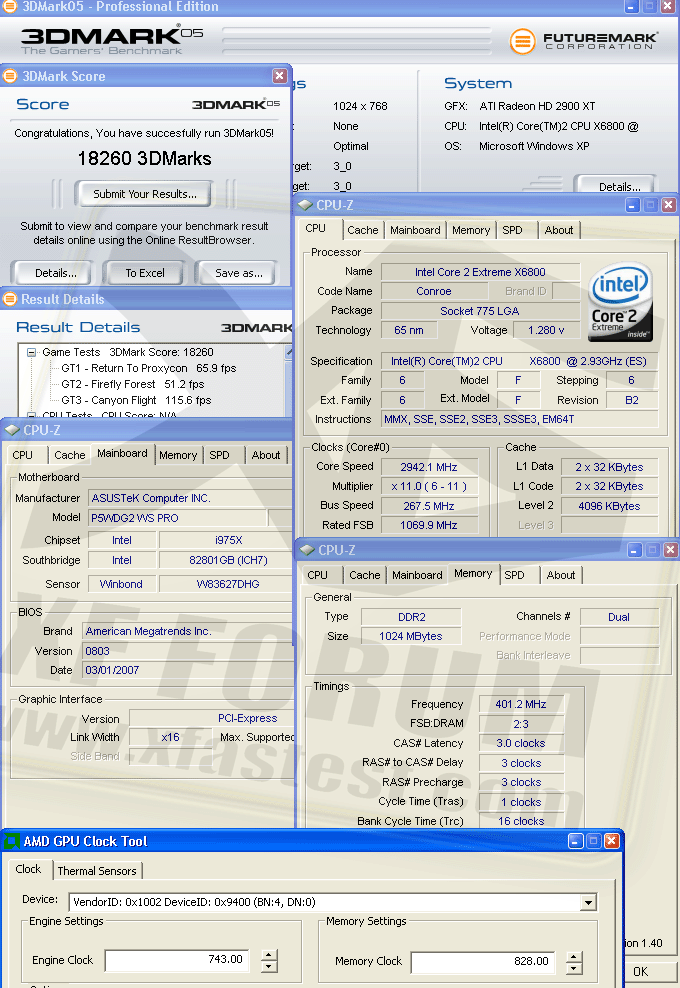Click the Rated FSB 1069.9 MHz value
The image size is (680, 988).
pos(429,526)
